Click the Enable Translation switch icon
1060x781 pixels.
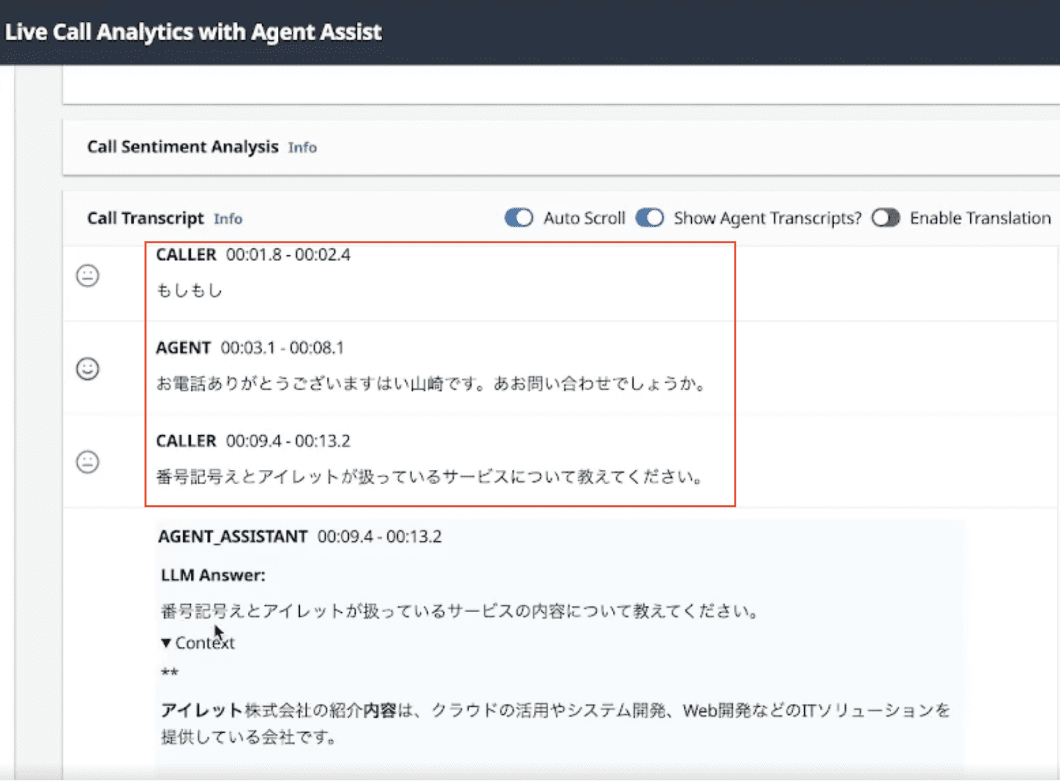click(x=885, y=217)
